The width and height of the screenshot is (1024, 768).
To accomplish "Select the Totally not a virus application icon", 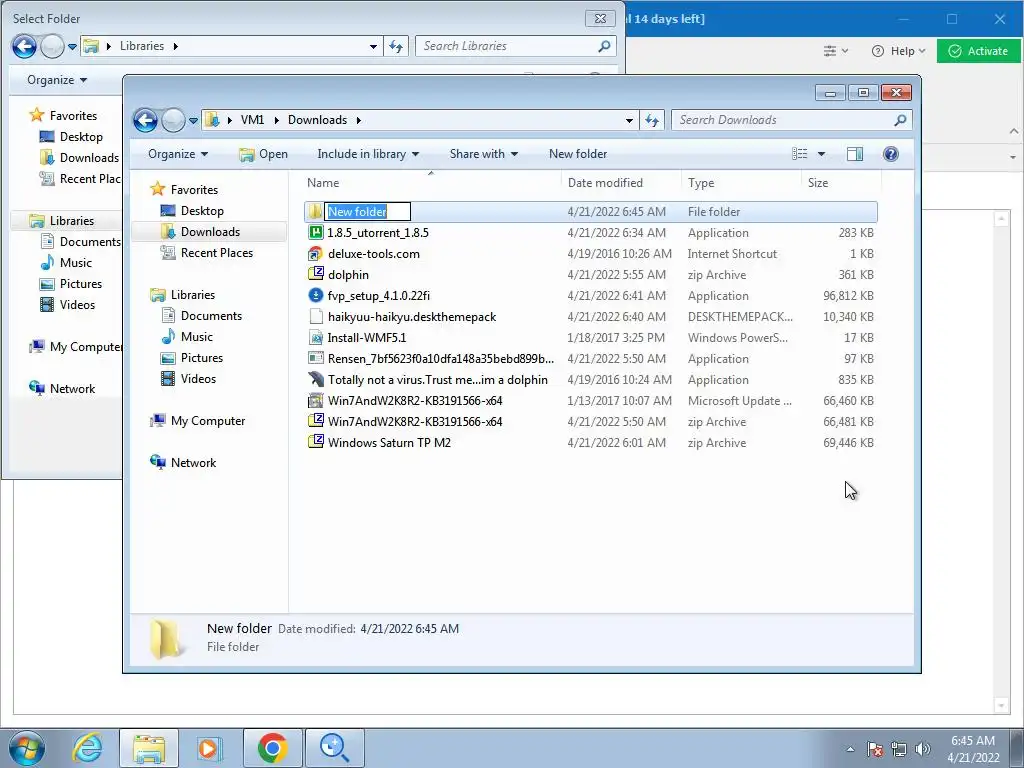I will [x=316, y=379].
